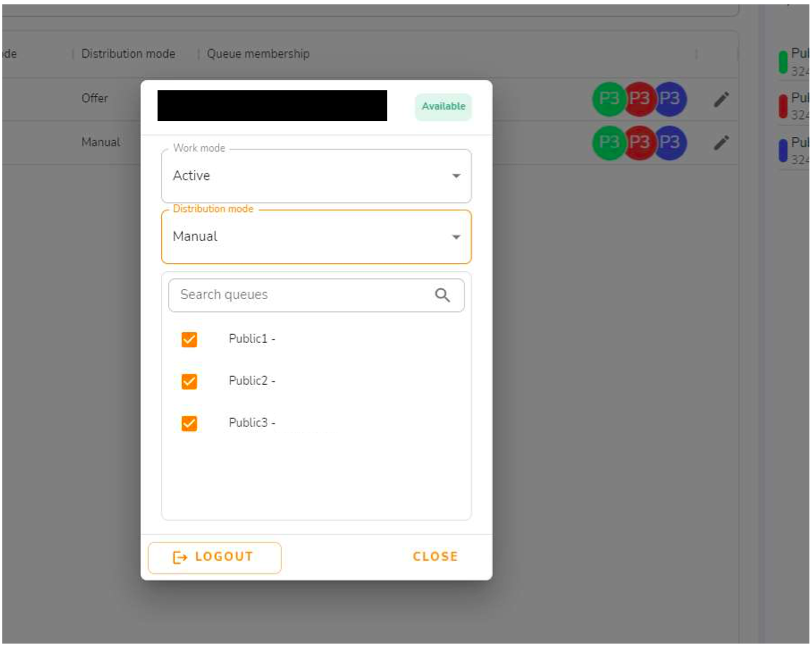This screenshot has width=812, height=647.
Task: Click green P3 badge in Offer row
Action: coord(609,98)
